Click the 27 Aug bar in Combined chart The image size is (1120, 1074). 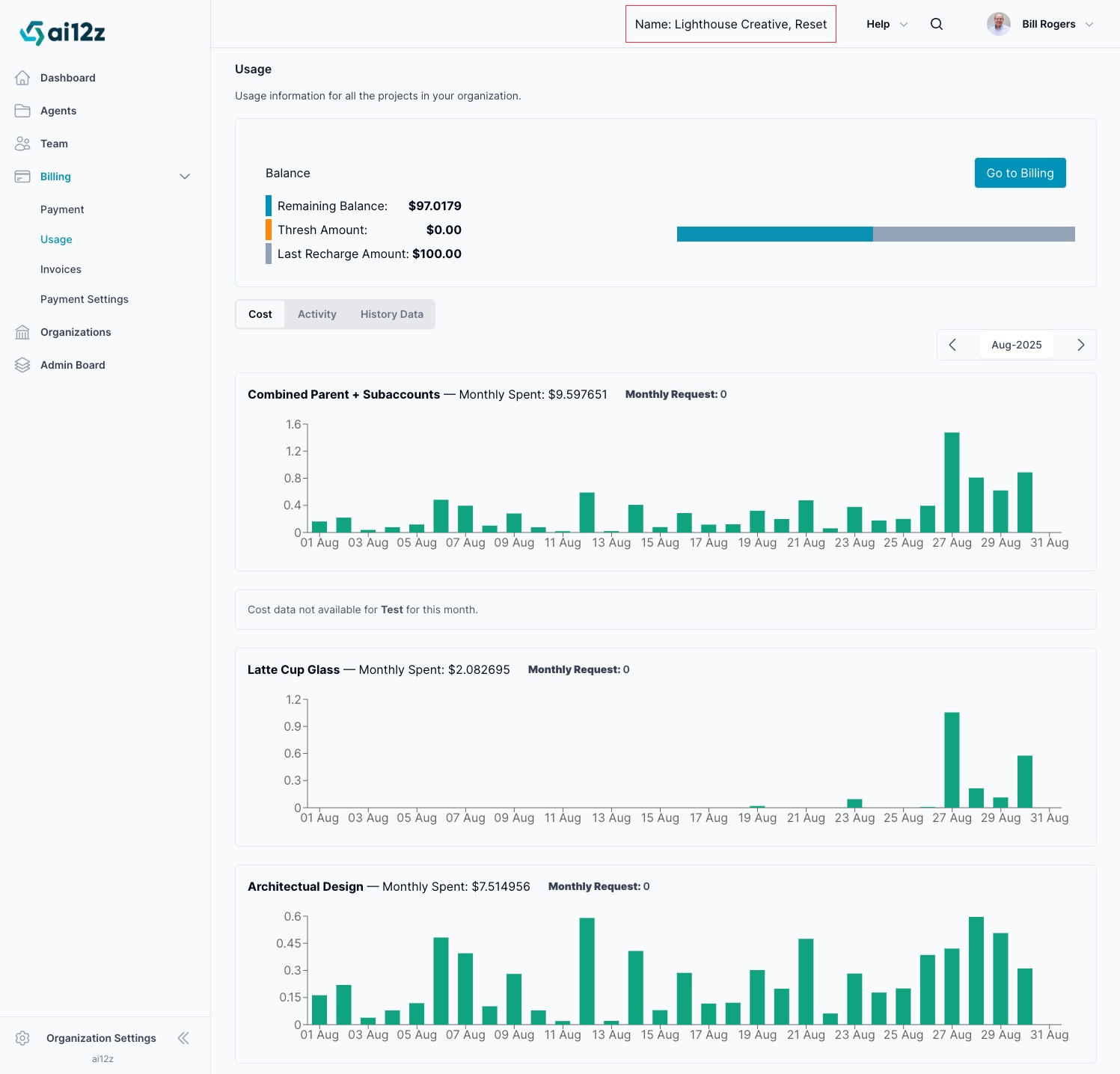(952, 482)
